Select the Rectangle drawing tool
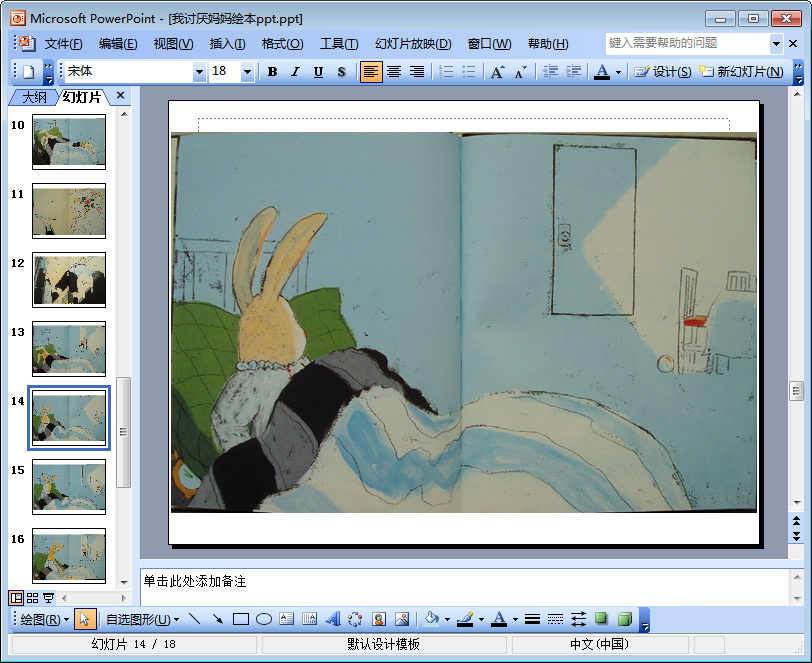812x663 pixels. 241,619
